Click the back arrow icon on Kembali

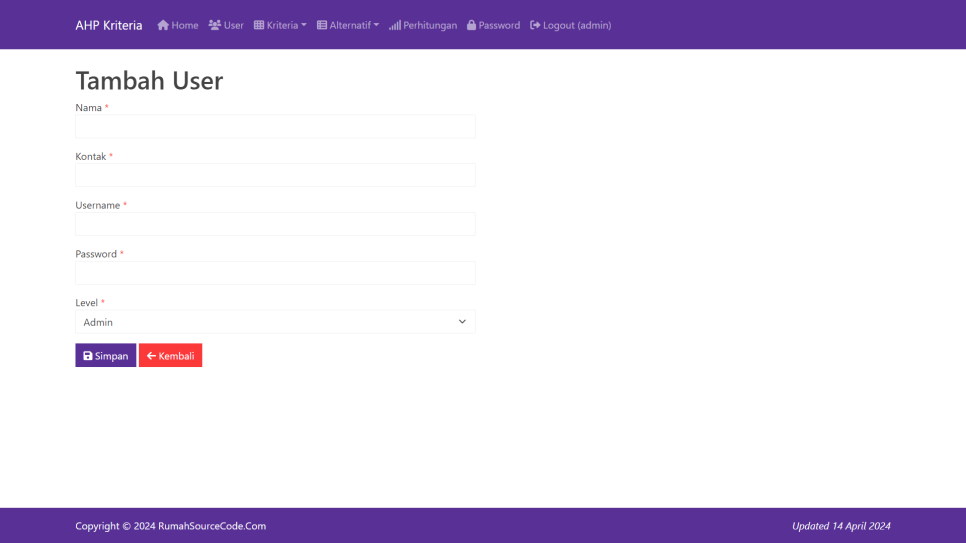(151, 356)
